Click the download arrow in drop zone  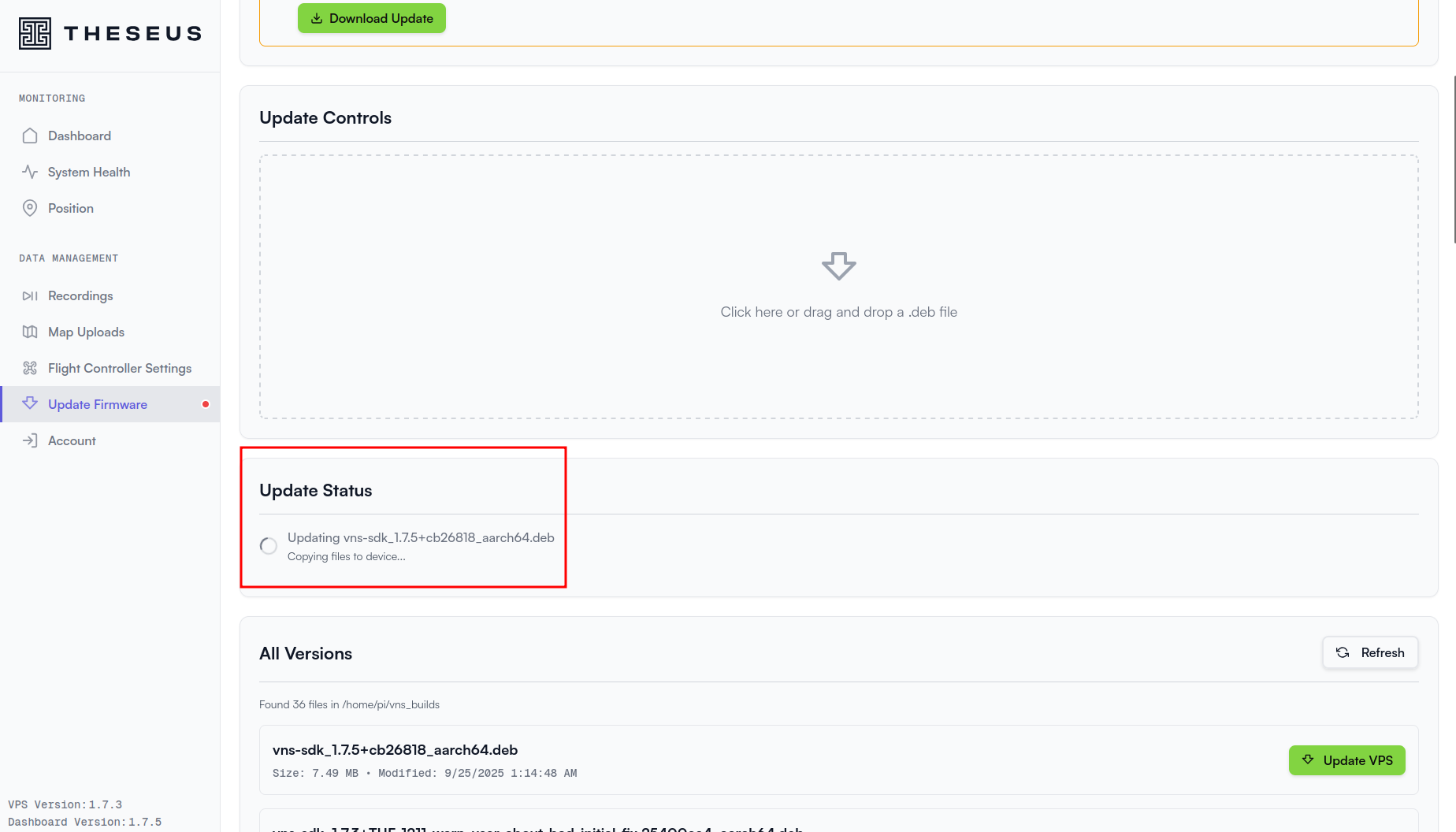coord(838,266)
